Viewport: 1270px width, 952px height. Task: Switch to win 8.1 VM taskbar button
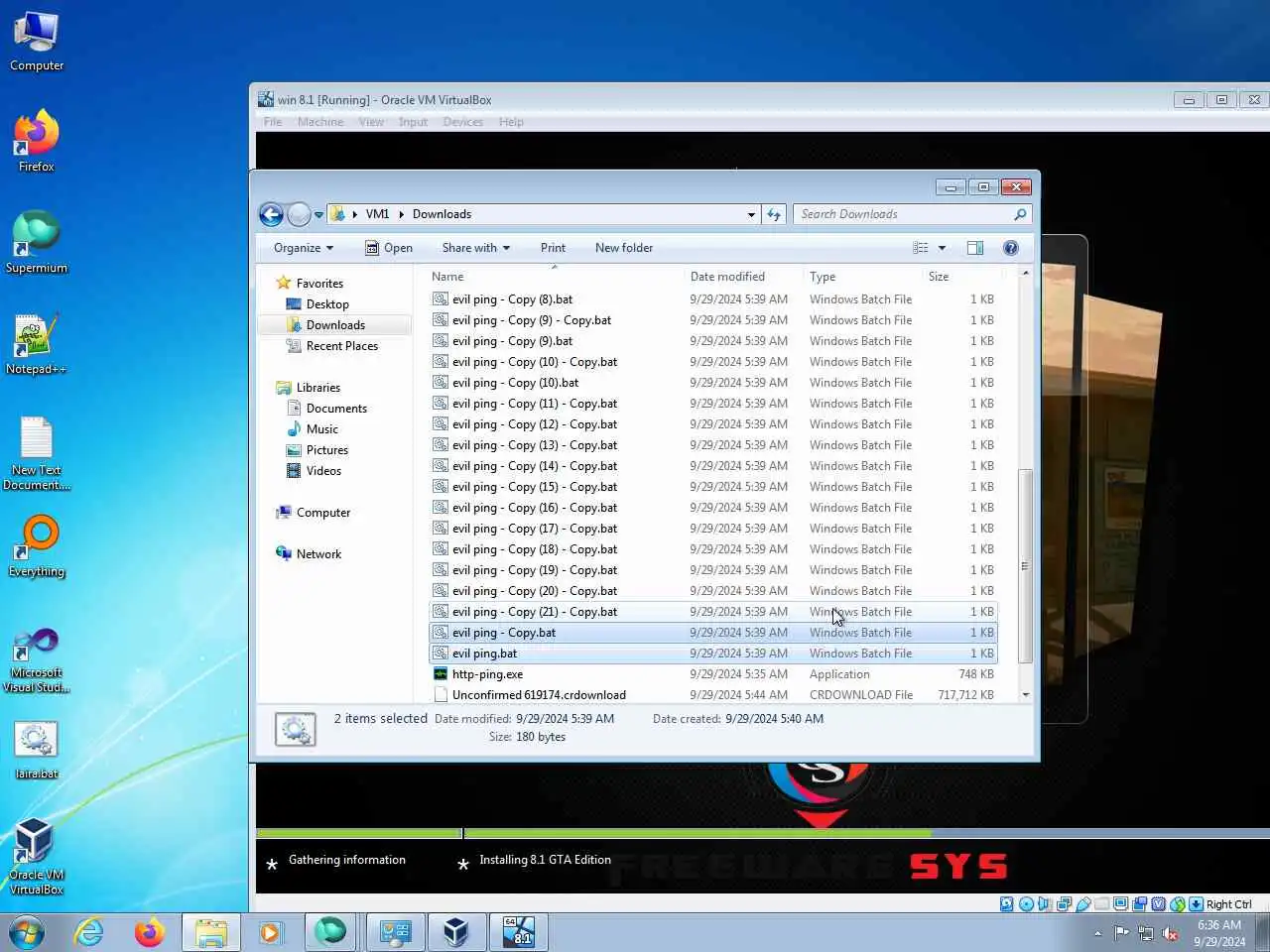[x=519, y=932]
